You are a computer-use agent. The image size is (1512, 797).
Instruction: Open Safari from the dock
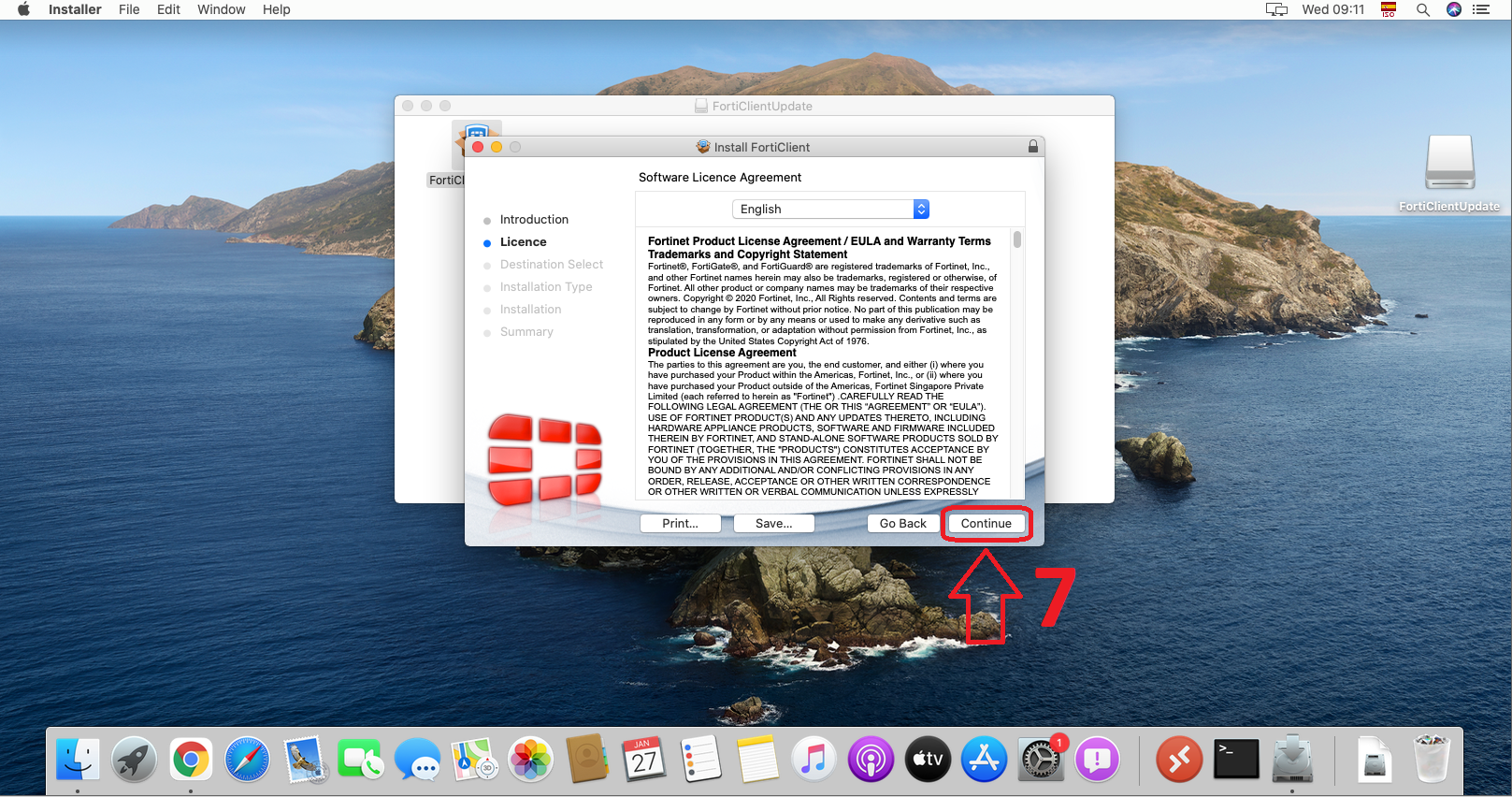248,760
